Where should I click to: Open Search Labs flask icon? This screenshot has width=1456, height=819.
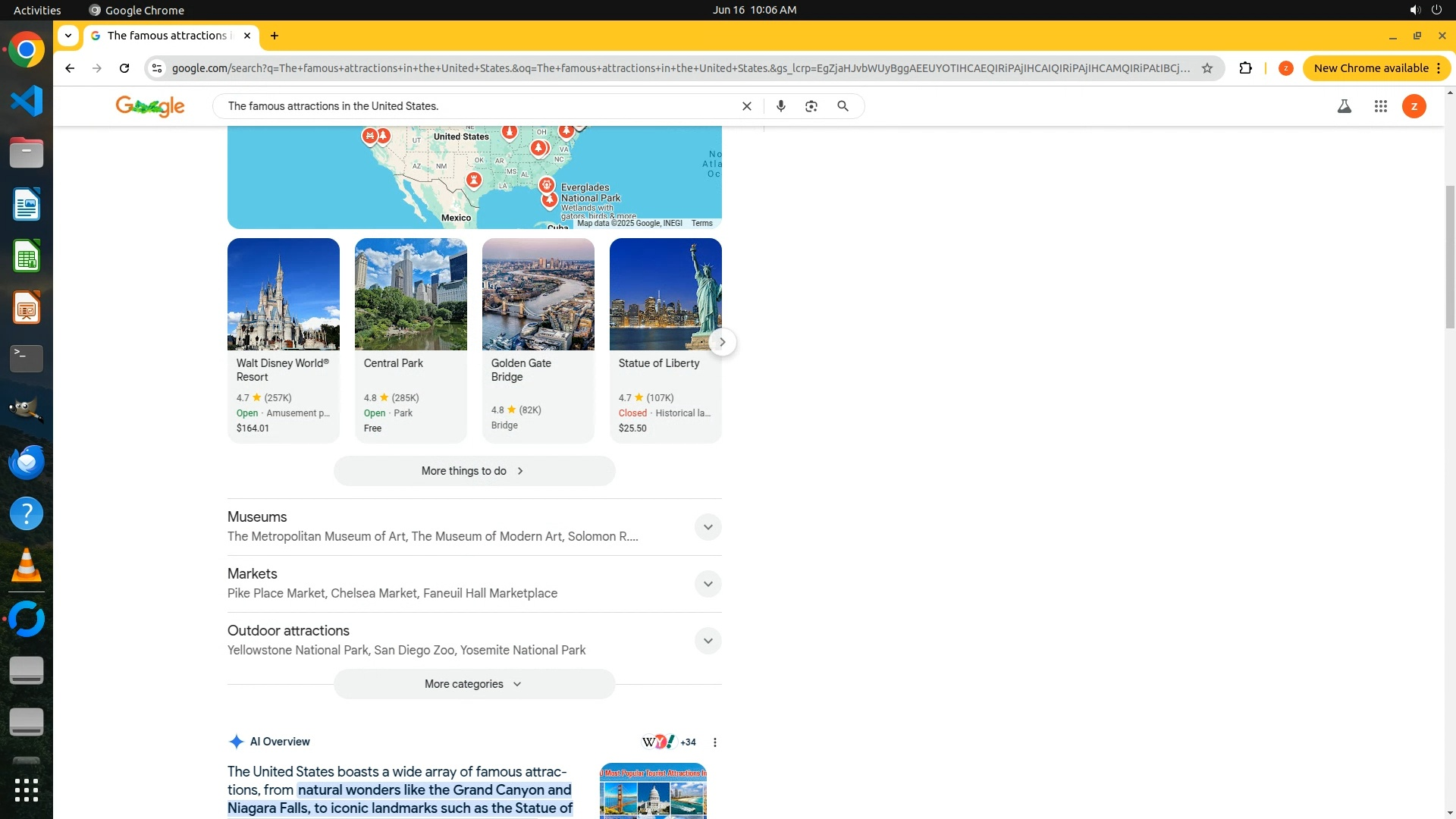click(1344, 106)
